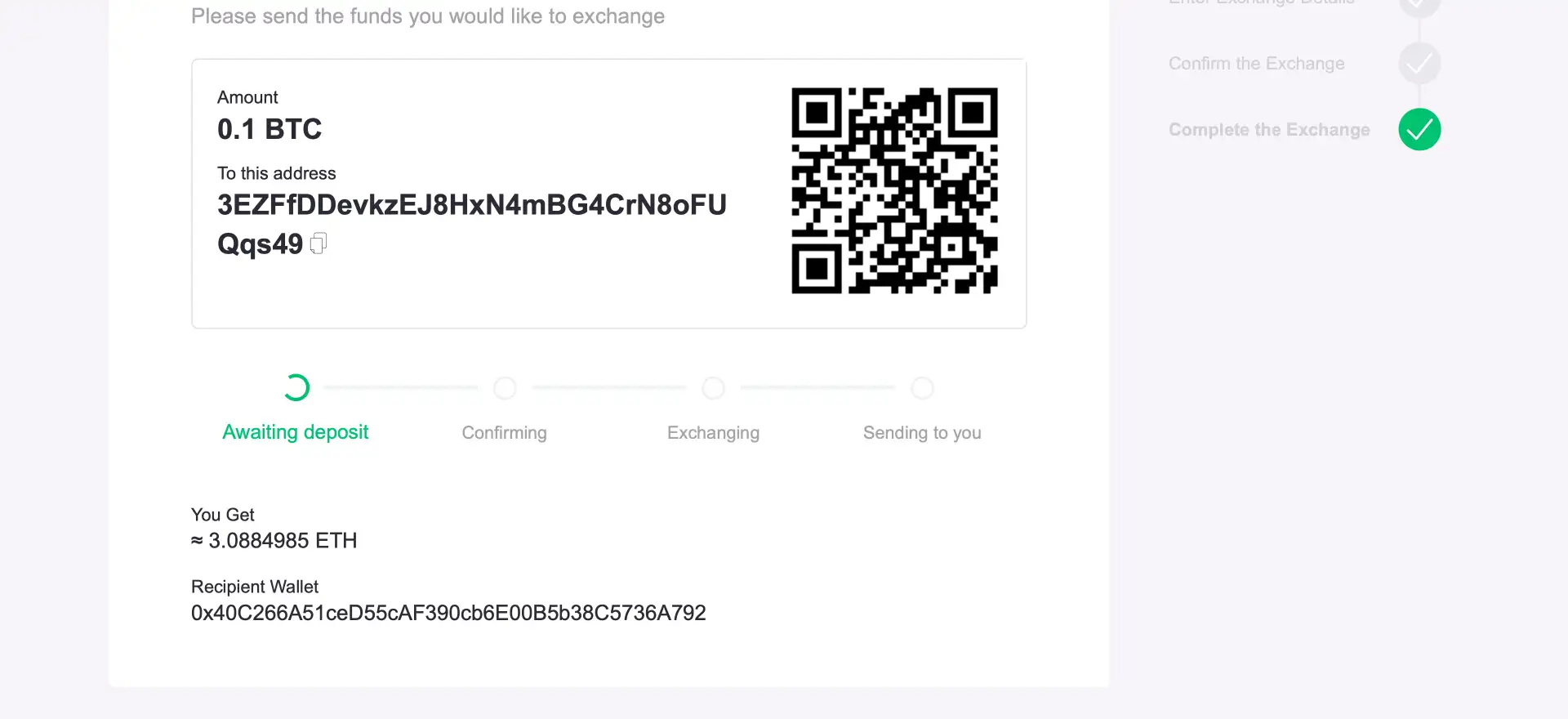Click the QR code image
Image resolution: width=1568 pixels, height=719 pixels.
click(894, 190)
